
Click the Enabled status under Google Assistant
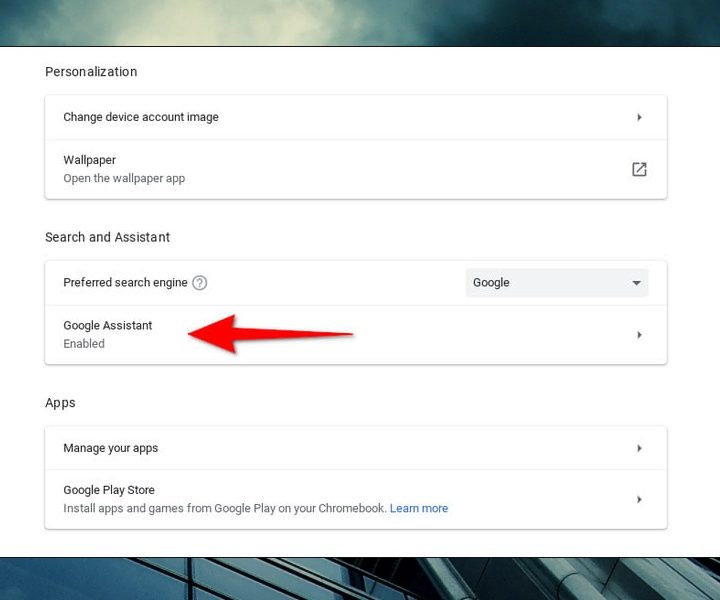(x=84, y=343)
